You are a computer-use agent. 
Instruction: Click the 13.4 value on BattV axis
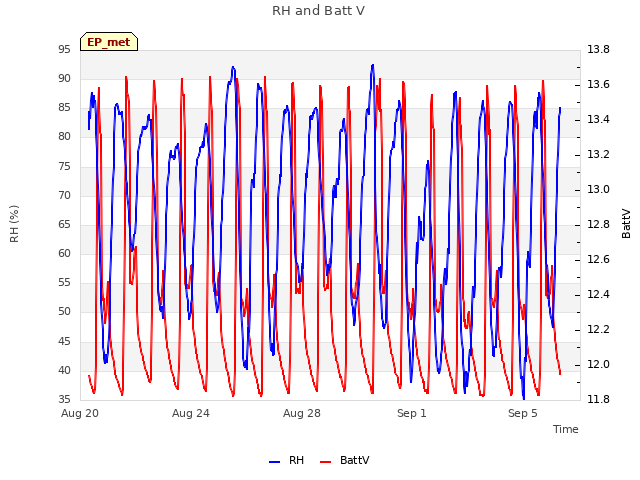pos(598,119)
